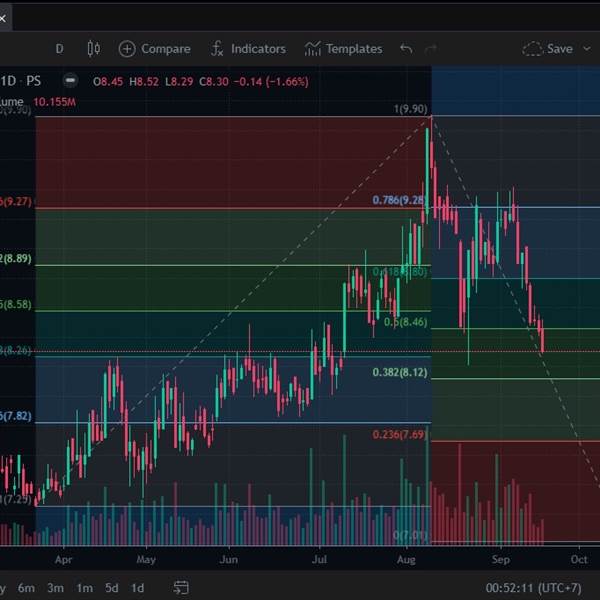Close the tab with the X icon
This screenshot has width=600, height=600.
3,18
